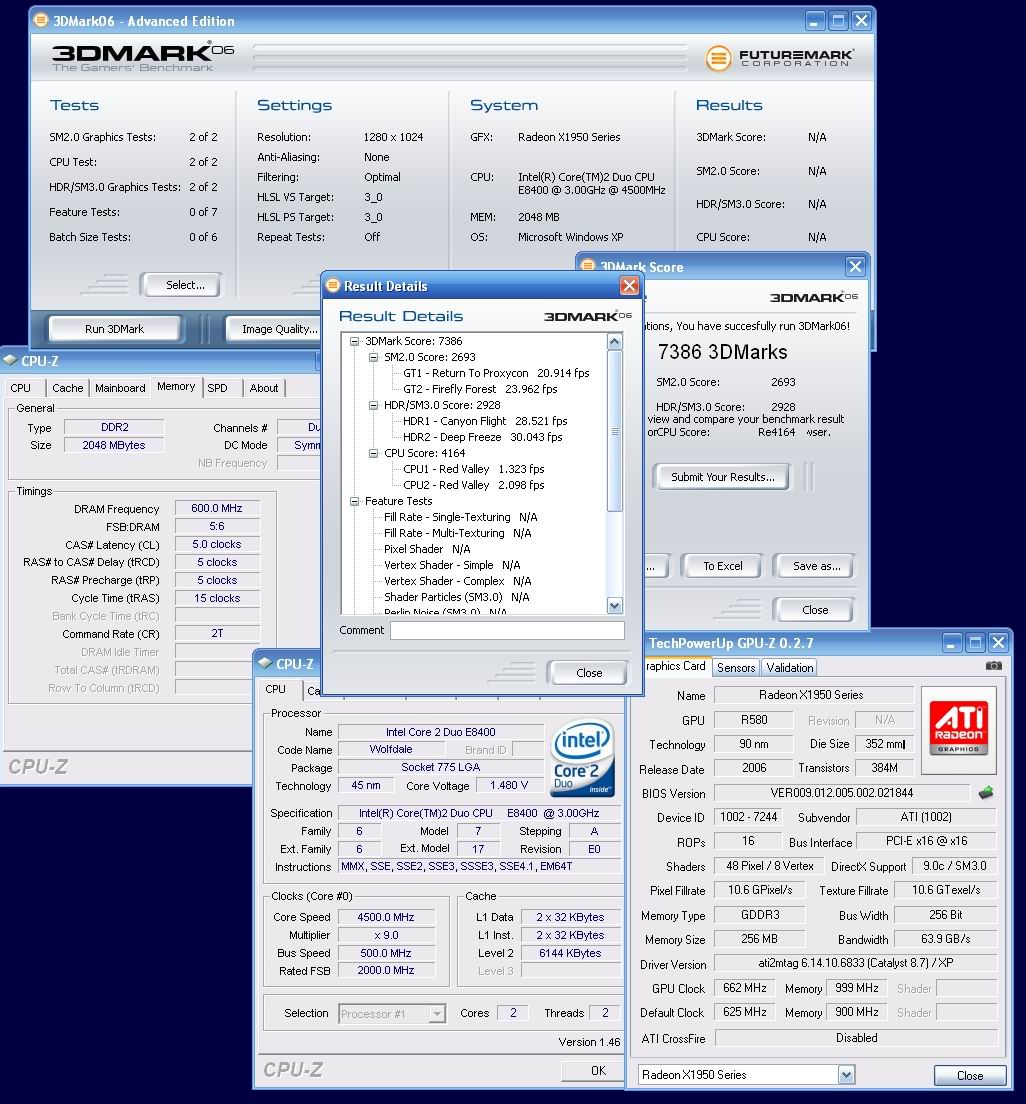Select Fill Rate - Single-Texturing row
Screen dimensions: 1026x1104
[x=461, y=518]
